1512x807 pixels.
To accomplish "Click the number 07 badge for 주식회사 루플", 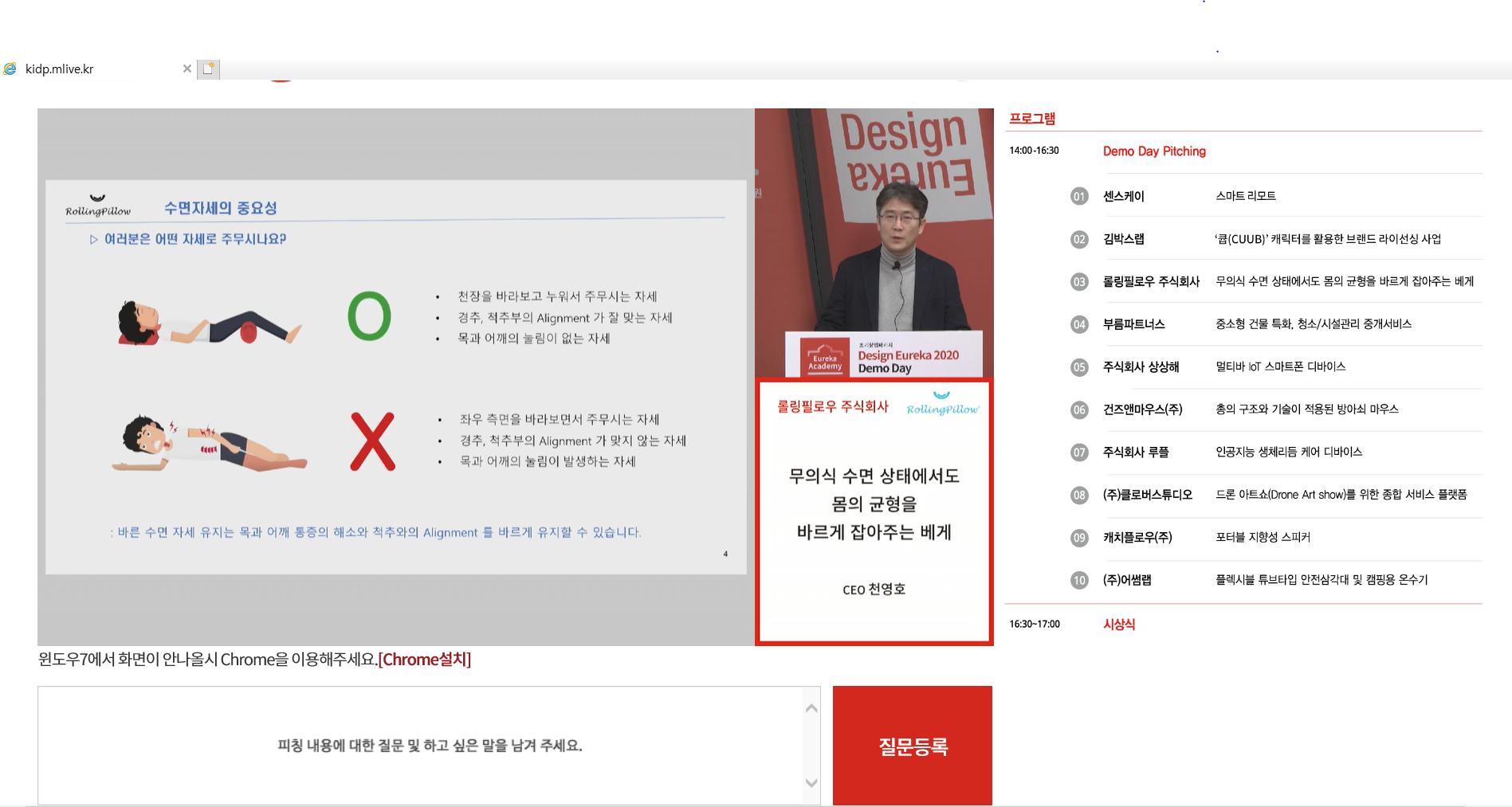I will click(1079, 452).
